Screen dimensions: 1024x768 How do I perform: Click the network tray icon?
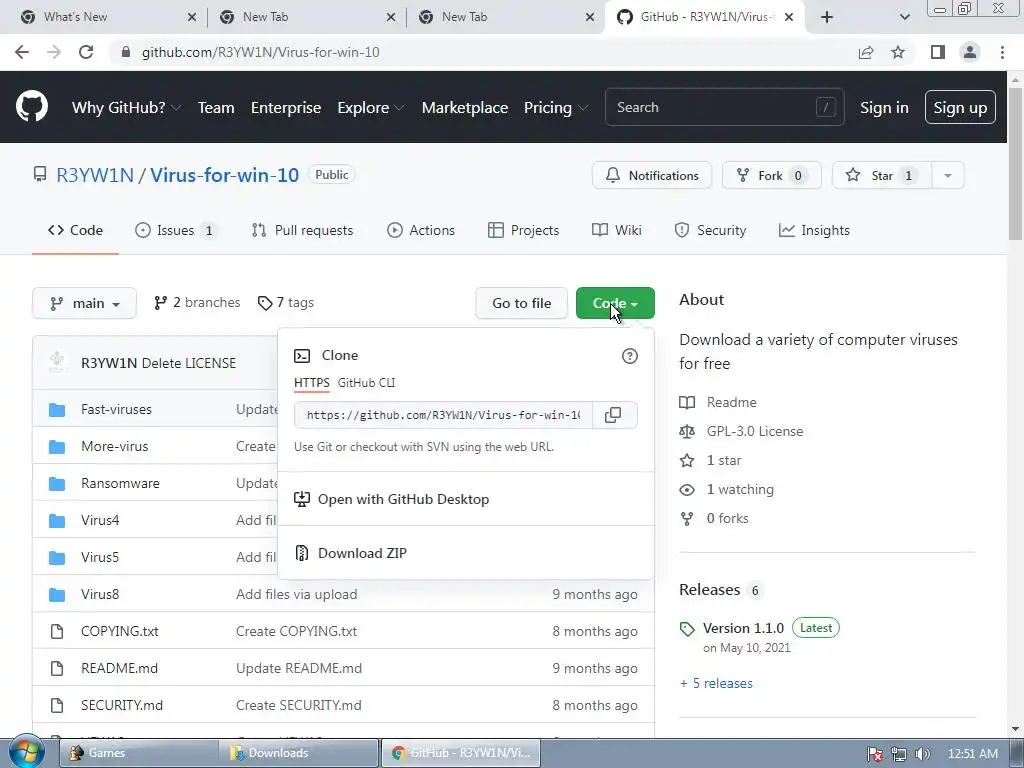[899, 754]
